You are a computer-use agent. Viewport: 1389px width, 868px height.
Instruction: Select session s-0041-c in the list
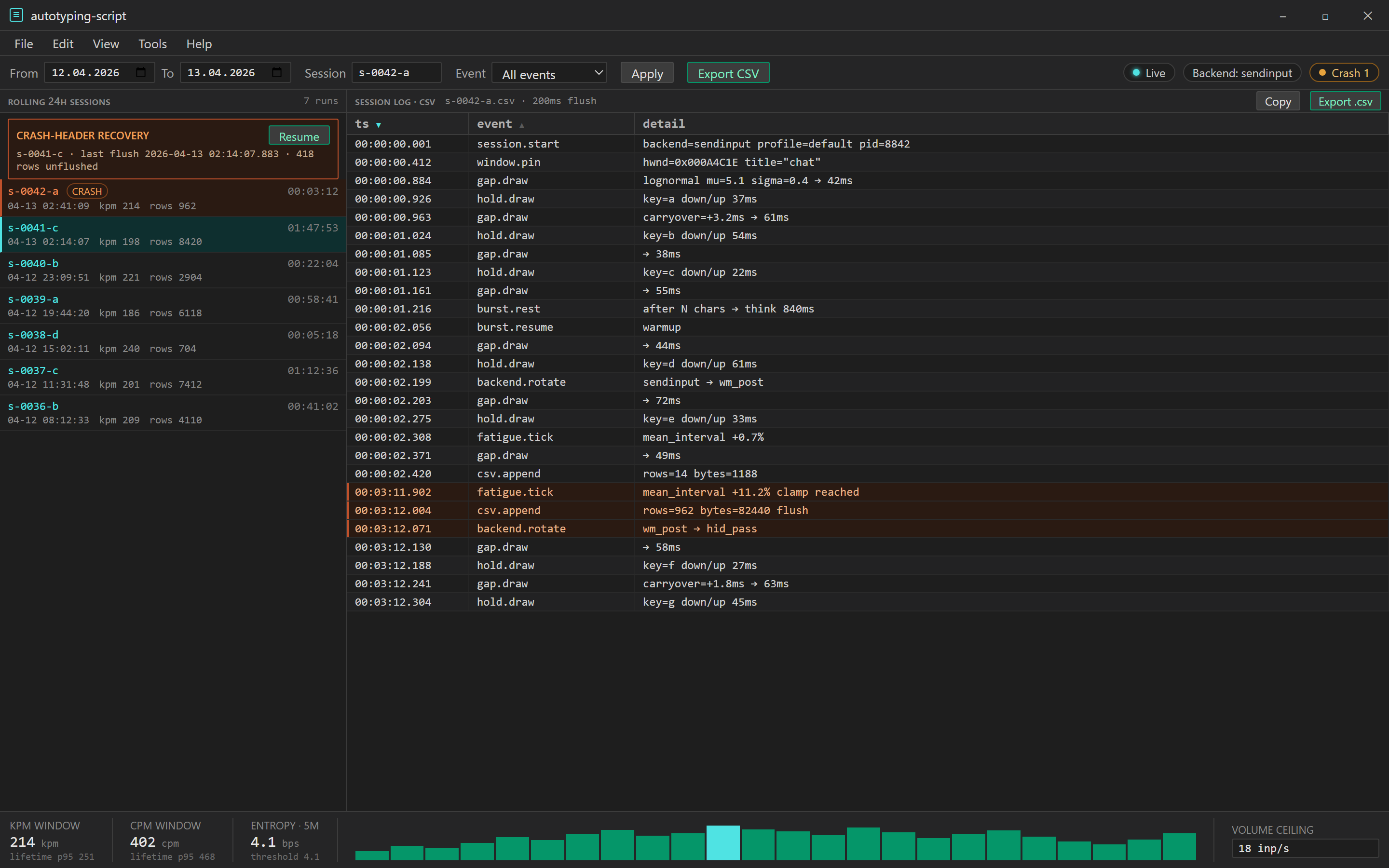(x=173, y=234)
